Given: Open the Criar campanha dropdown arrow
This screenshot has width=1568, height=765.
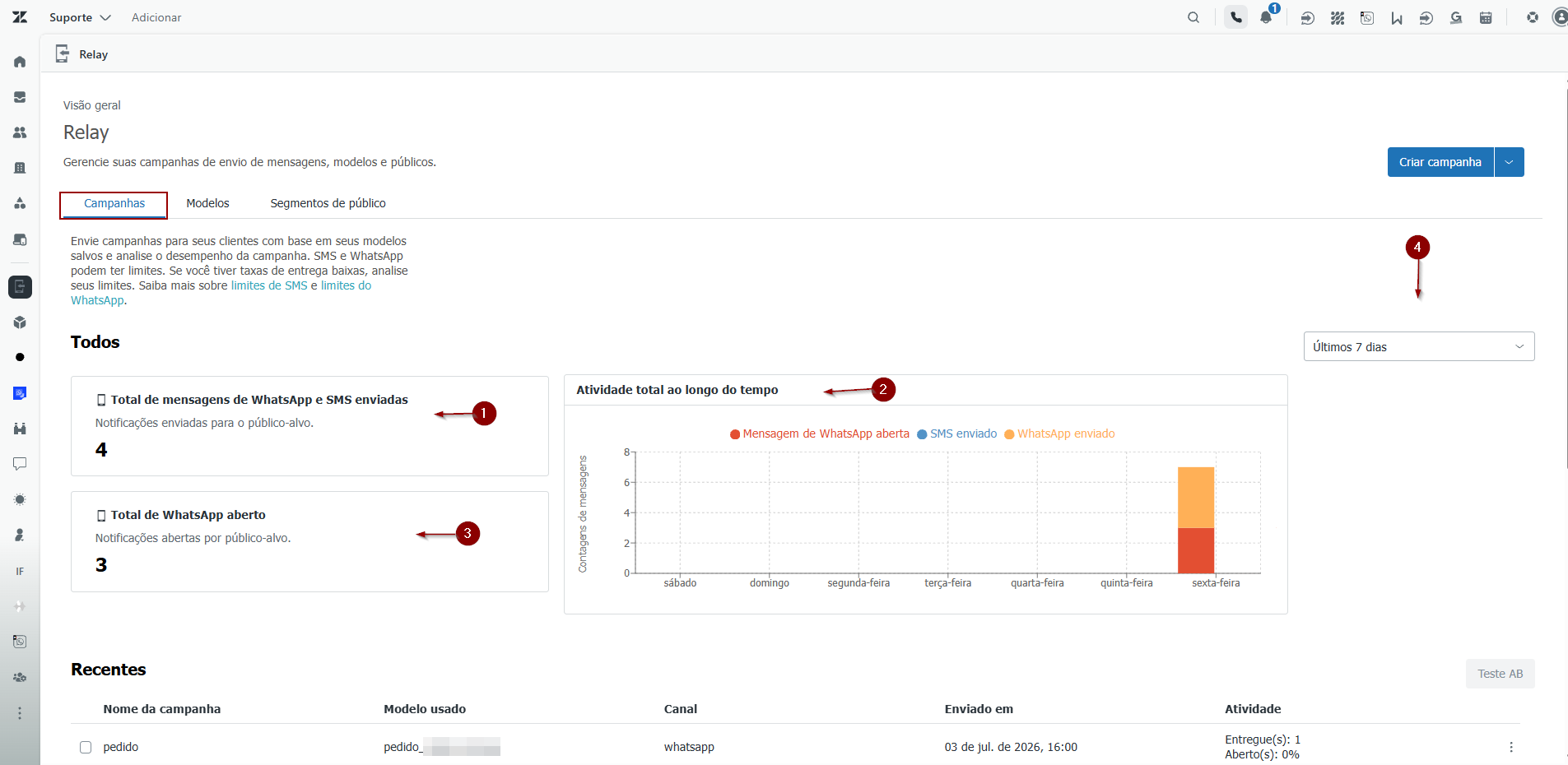Looking at the screenshot, I should tap(1510, 162).
